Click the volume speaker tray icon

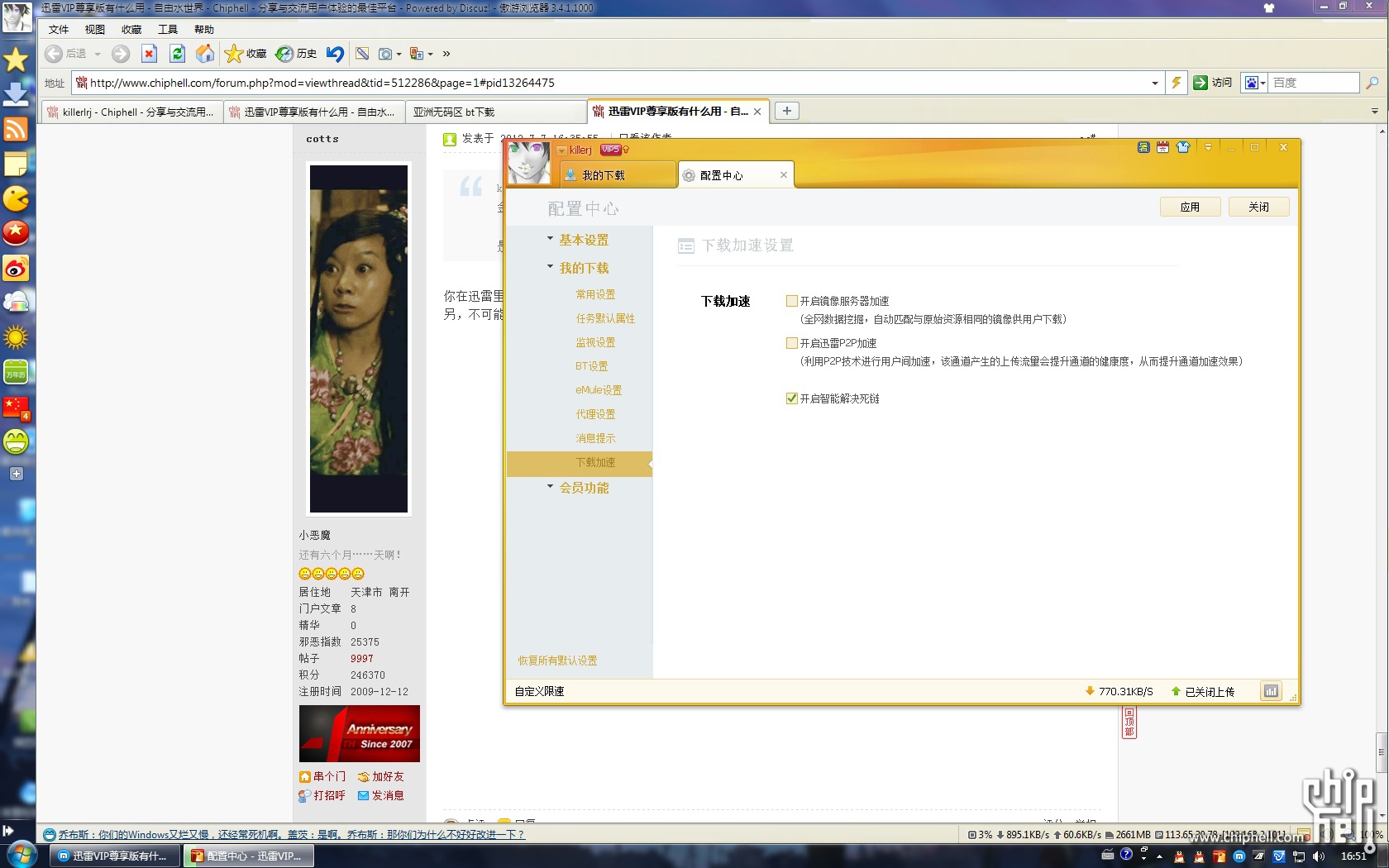click(x=1318, y=856)
